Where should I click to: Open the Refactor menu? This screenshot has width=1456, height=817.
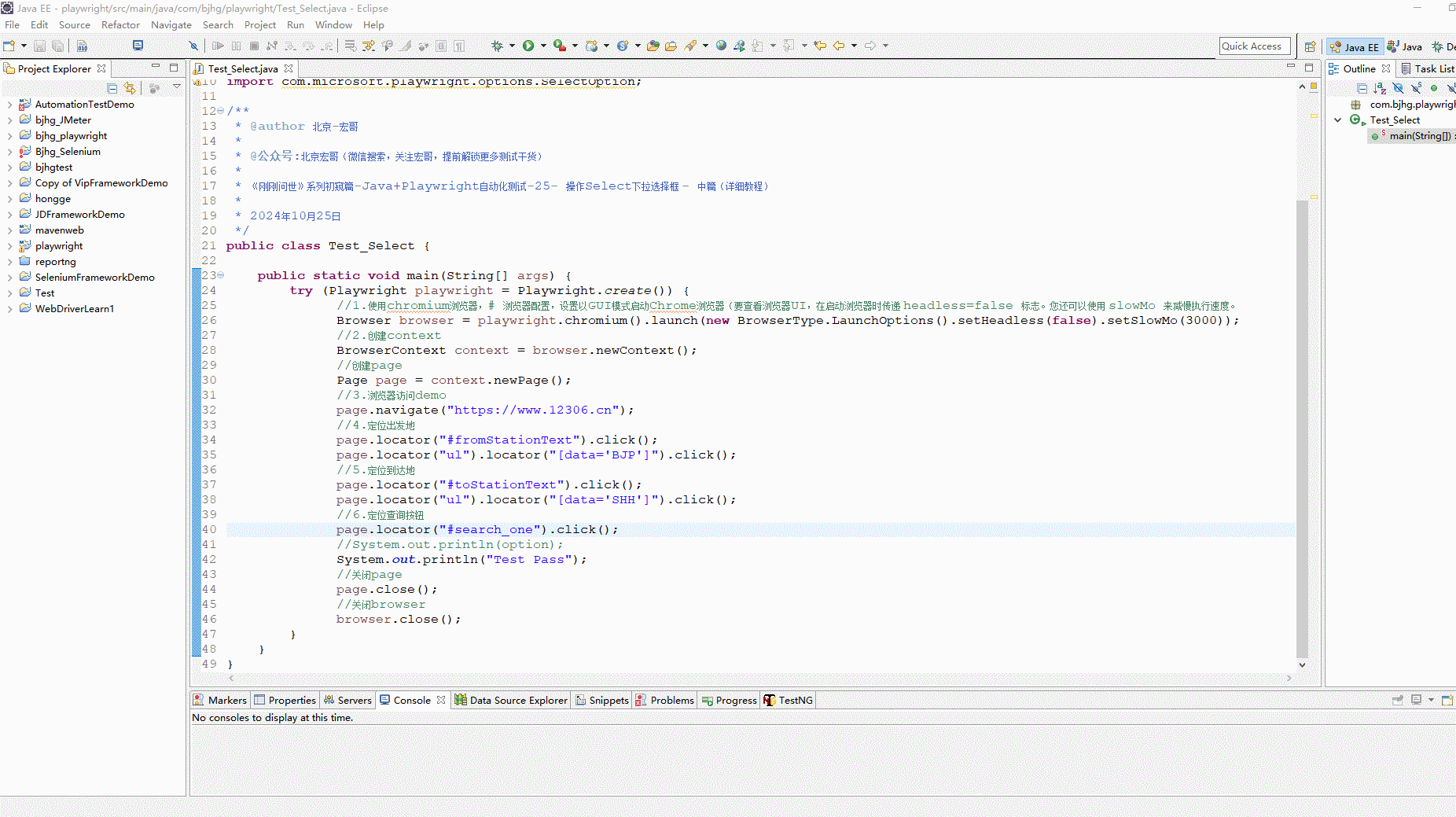point(120,24)
